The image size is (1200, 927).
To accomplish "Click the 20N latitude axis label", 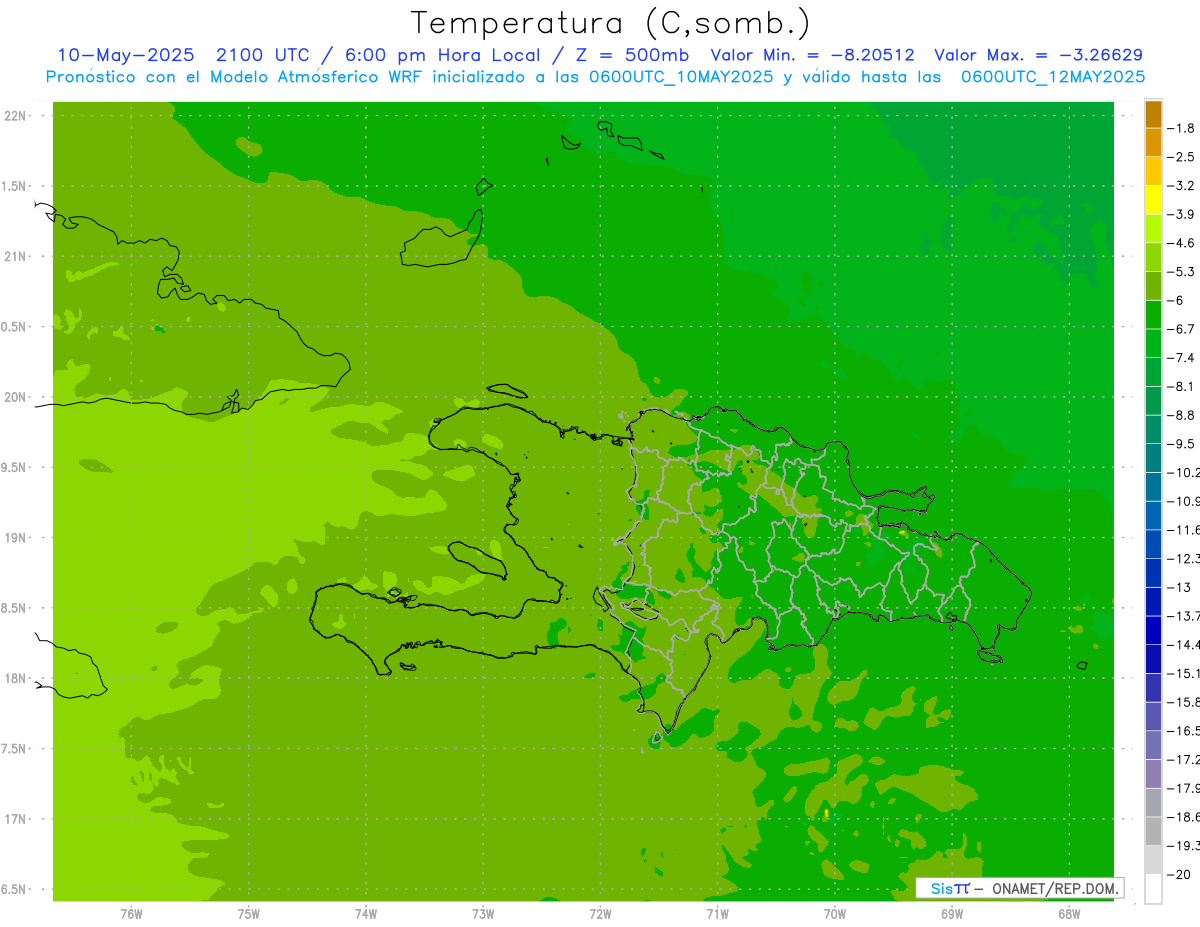I will (17, 397).
